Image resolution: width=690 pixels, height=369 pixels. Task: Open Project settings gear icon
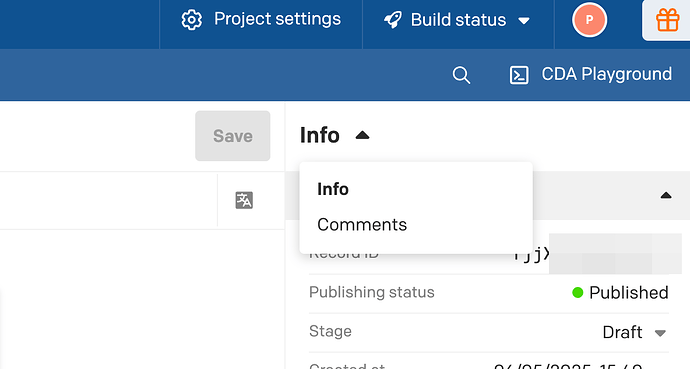coord(191,20)
